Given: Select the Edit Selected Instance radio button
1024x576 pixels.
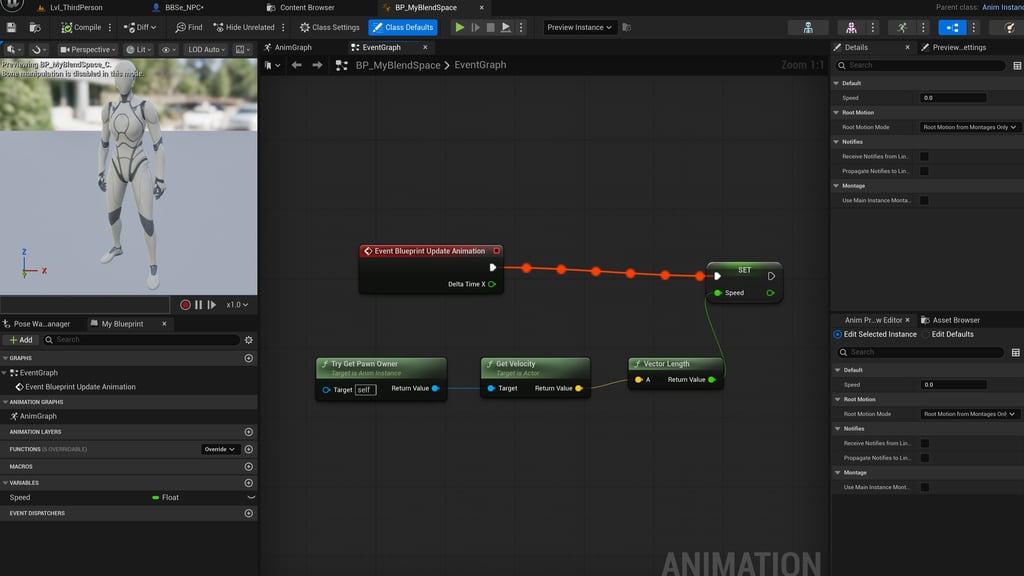Looking at the screenshot, I should (x=838, y=334).
